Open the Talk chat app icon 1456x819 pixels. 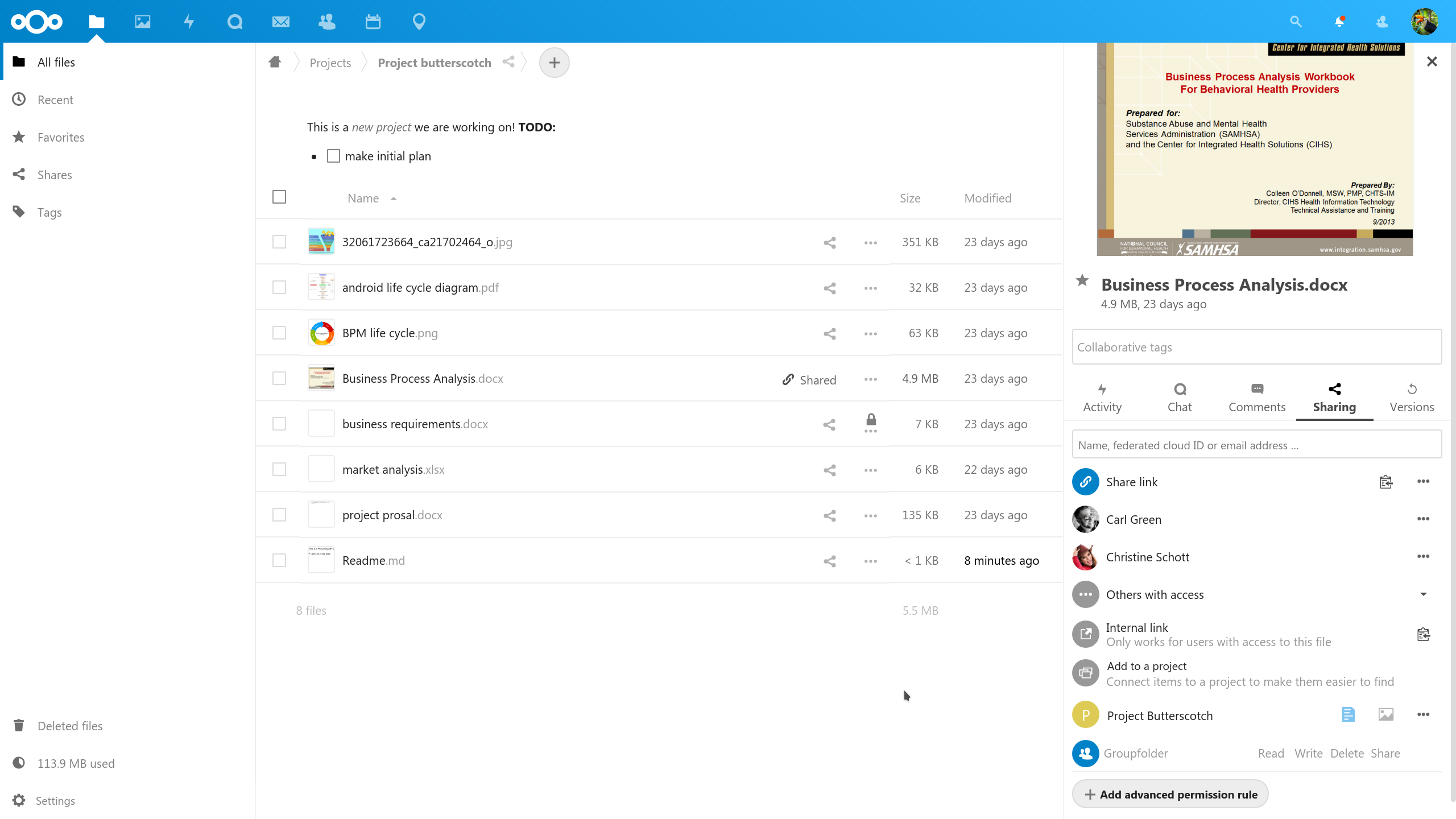(x=235, y=22)
